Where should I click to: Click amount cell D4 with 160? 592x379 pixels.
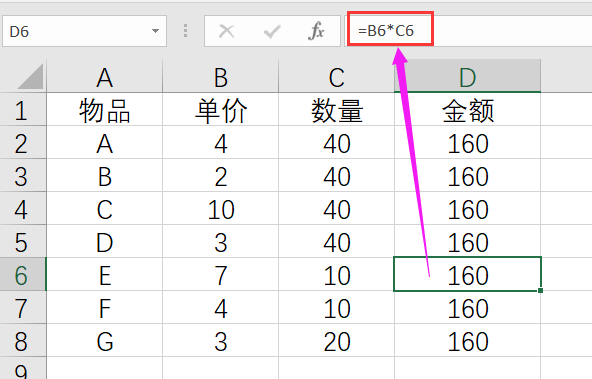coord(467,209)
